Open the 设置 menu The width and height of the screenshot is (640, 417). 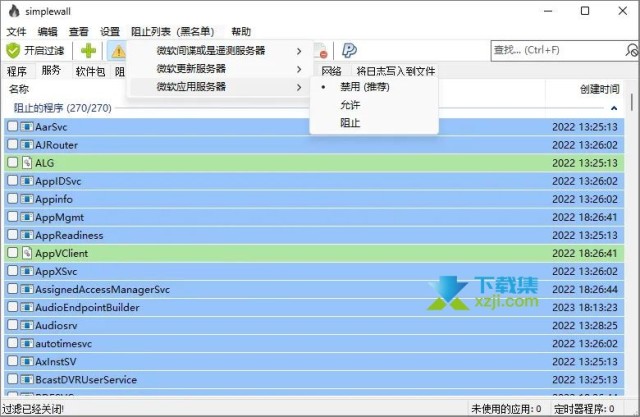(110, 31)
